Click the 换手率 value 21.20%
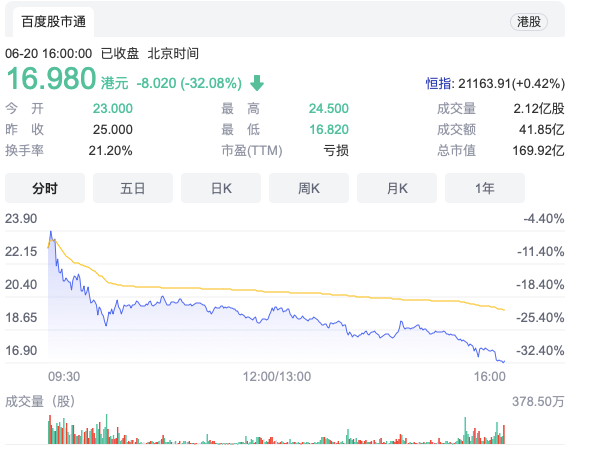This screenshot has width=601, height=456. tap(112, 150)
